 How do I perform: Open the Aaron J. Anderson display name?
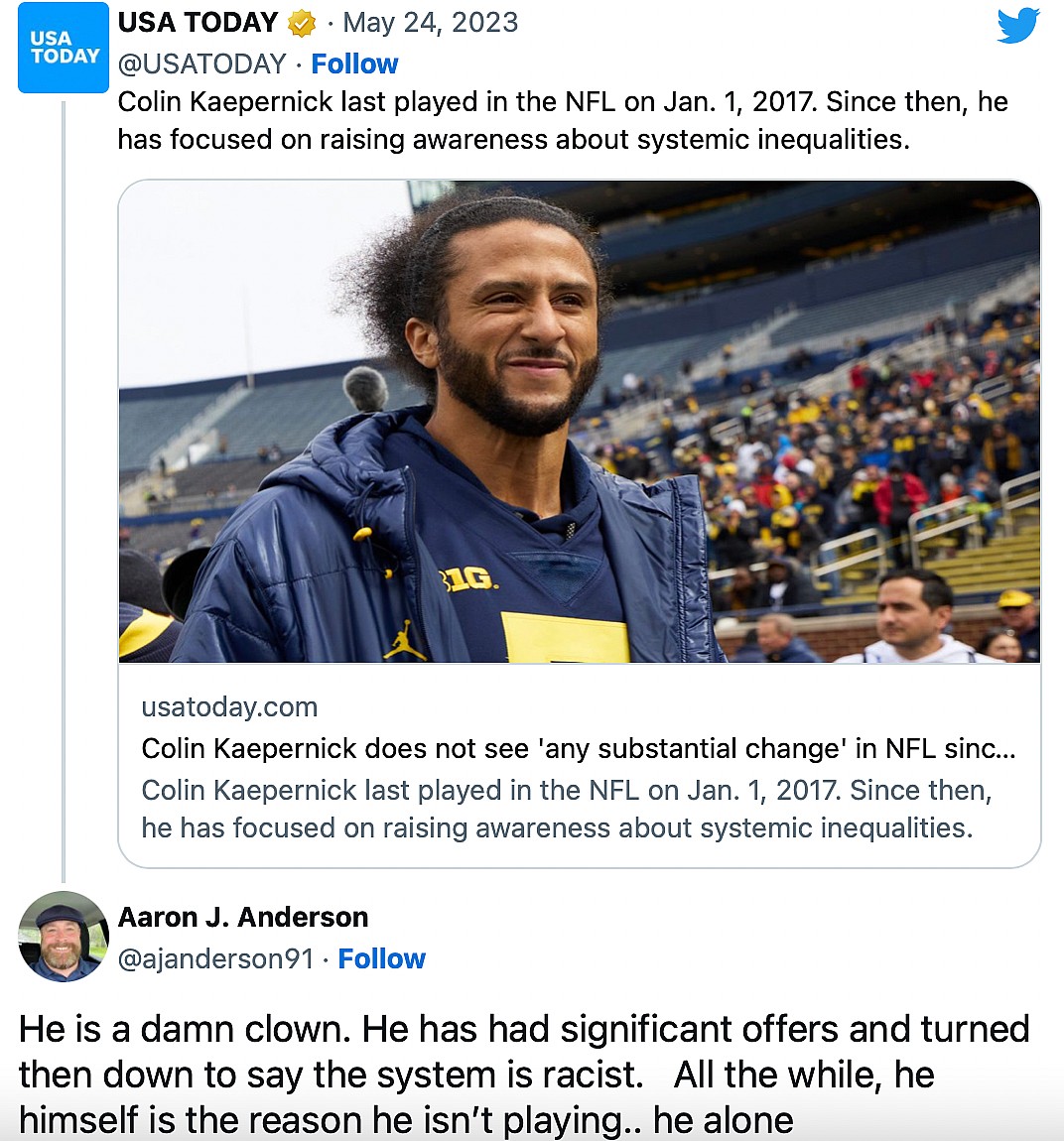[x=243, y=917]
